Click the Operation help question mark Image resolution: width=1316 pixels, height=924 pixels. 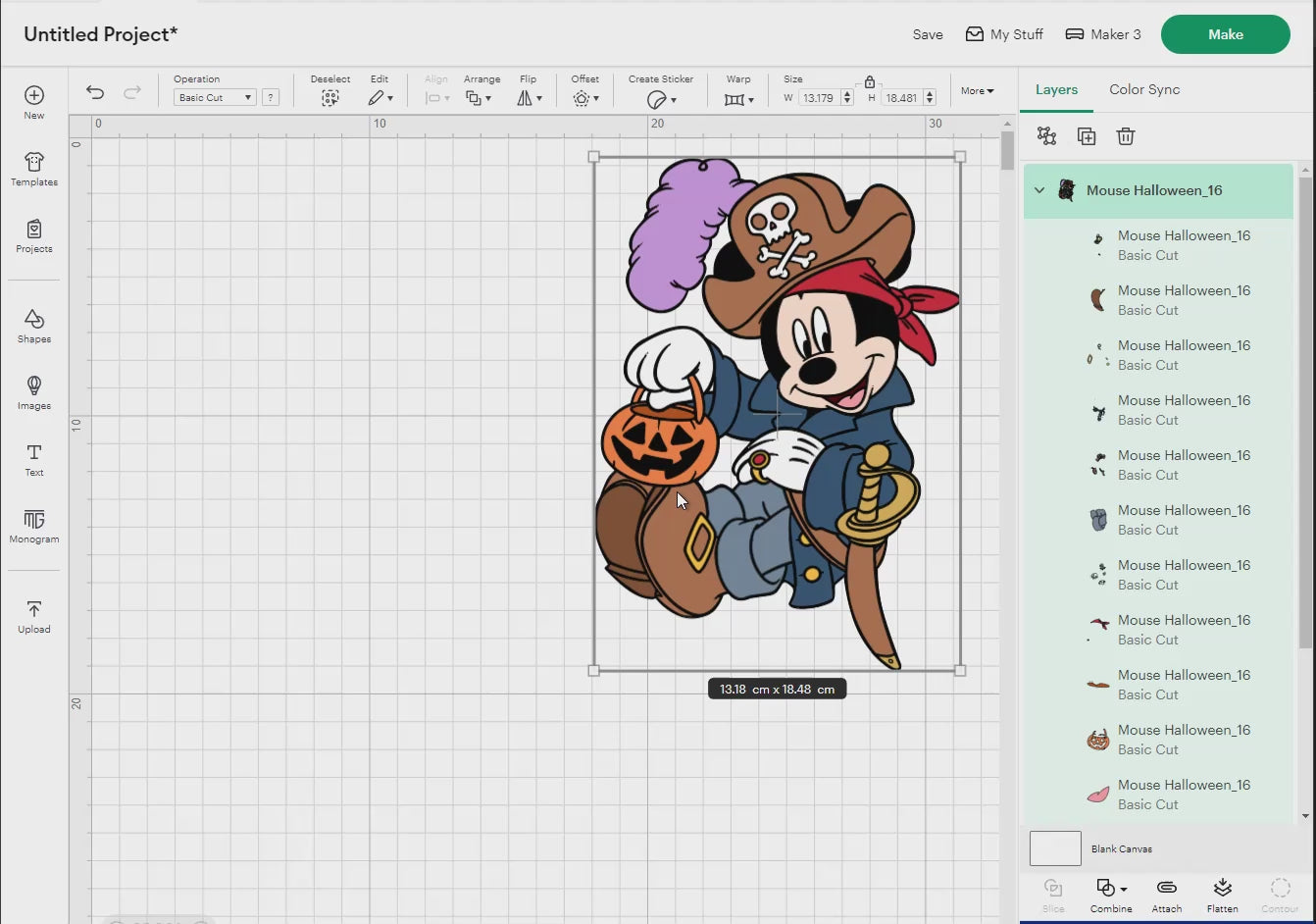click(271, 97)
